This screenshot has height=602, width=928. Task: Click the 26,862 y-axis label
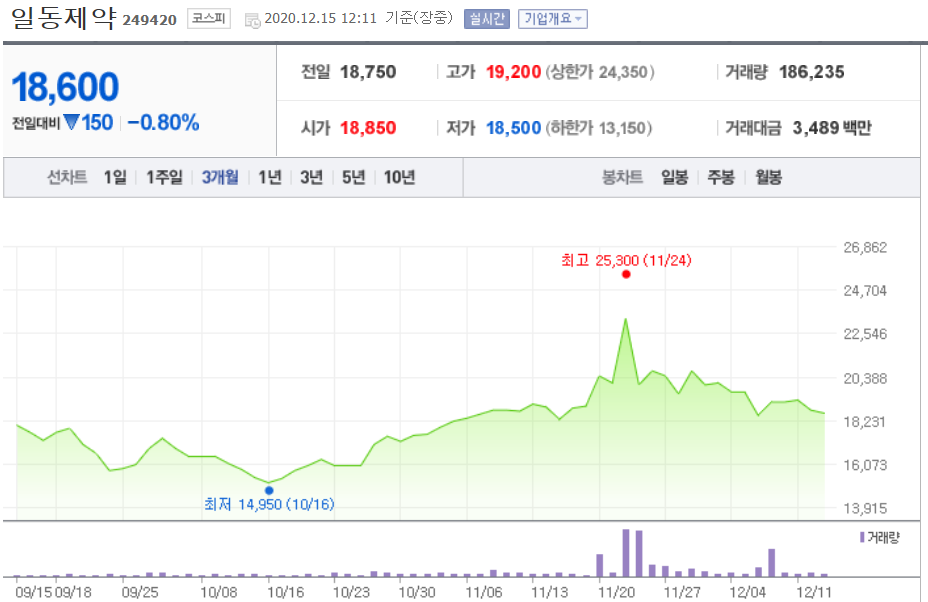coord(865,247)
